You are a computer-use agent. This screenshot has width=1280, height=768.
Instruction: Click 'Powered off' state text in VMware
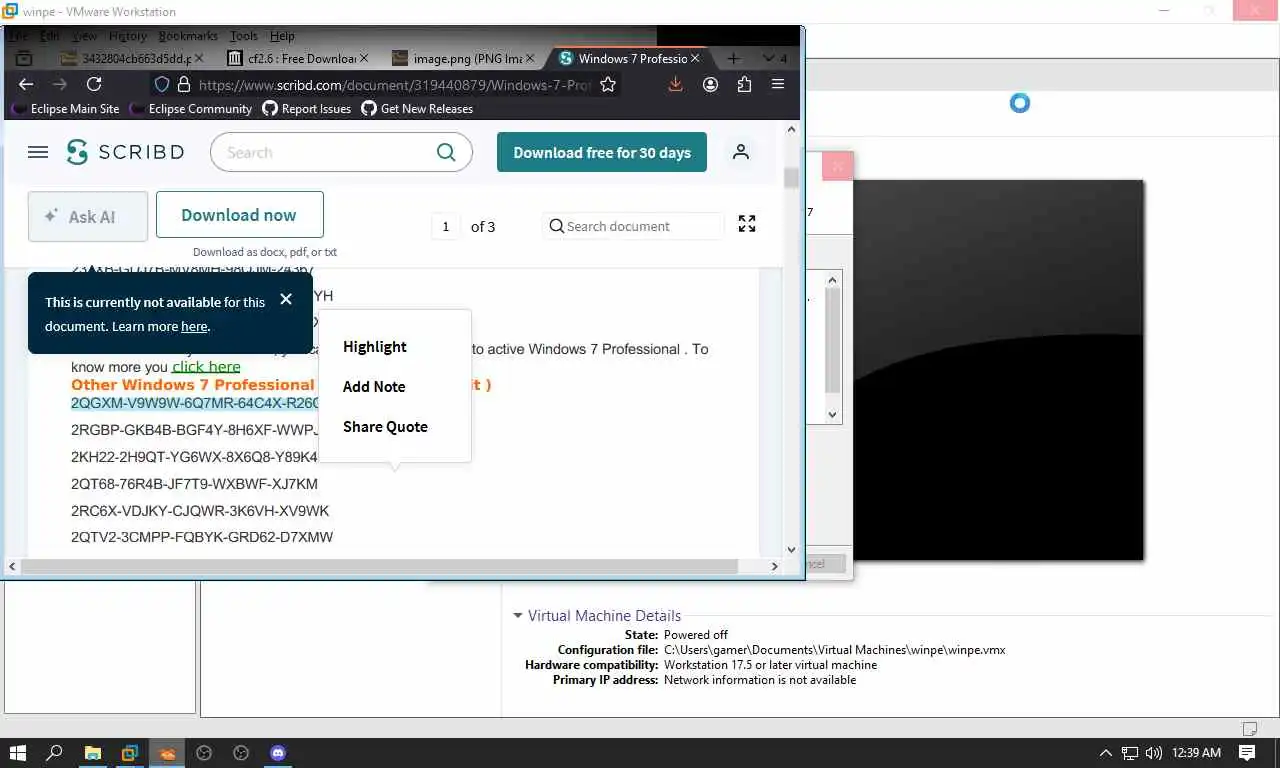coord(696,635)
